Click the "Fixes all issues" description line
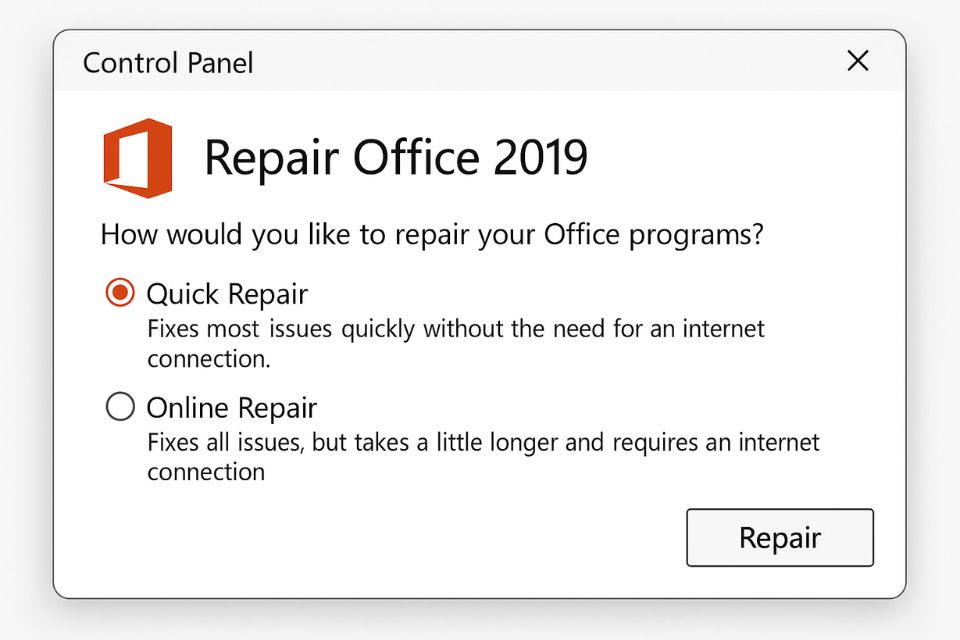Viewport: 960px width, 640px height. tap(483, 442)
